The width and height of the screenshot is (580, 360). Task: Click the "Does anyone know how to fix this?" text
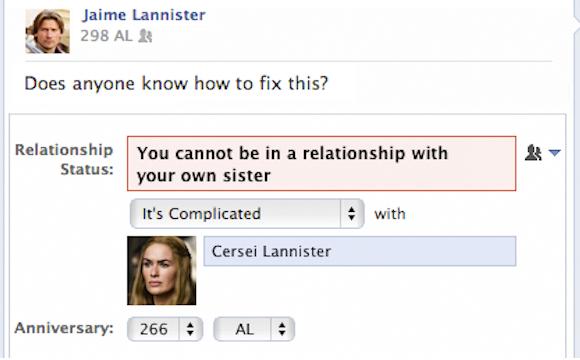click(176, 83)
